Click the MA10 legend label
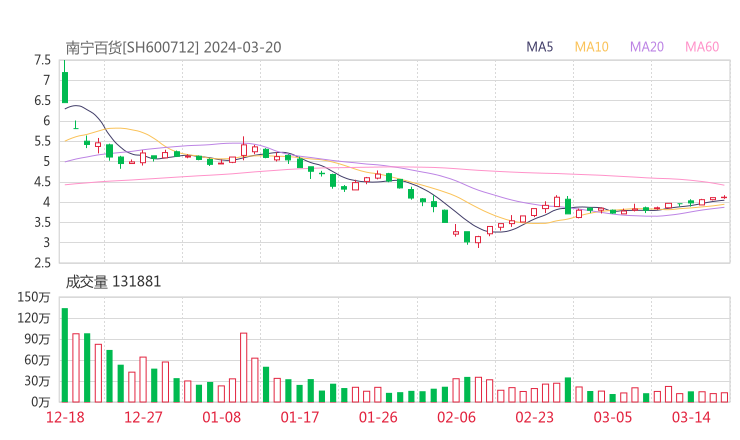This screenshot has height=440, width=740. [591, 47]
